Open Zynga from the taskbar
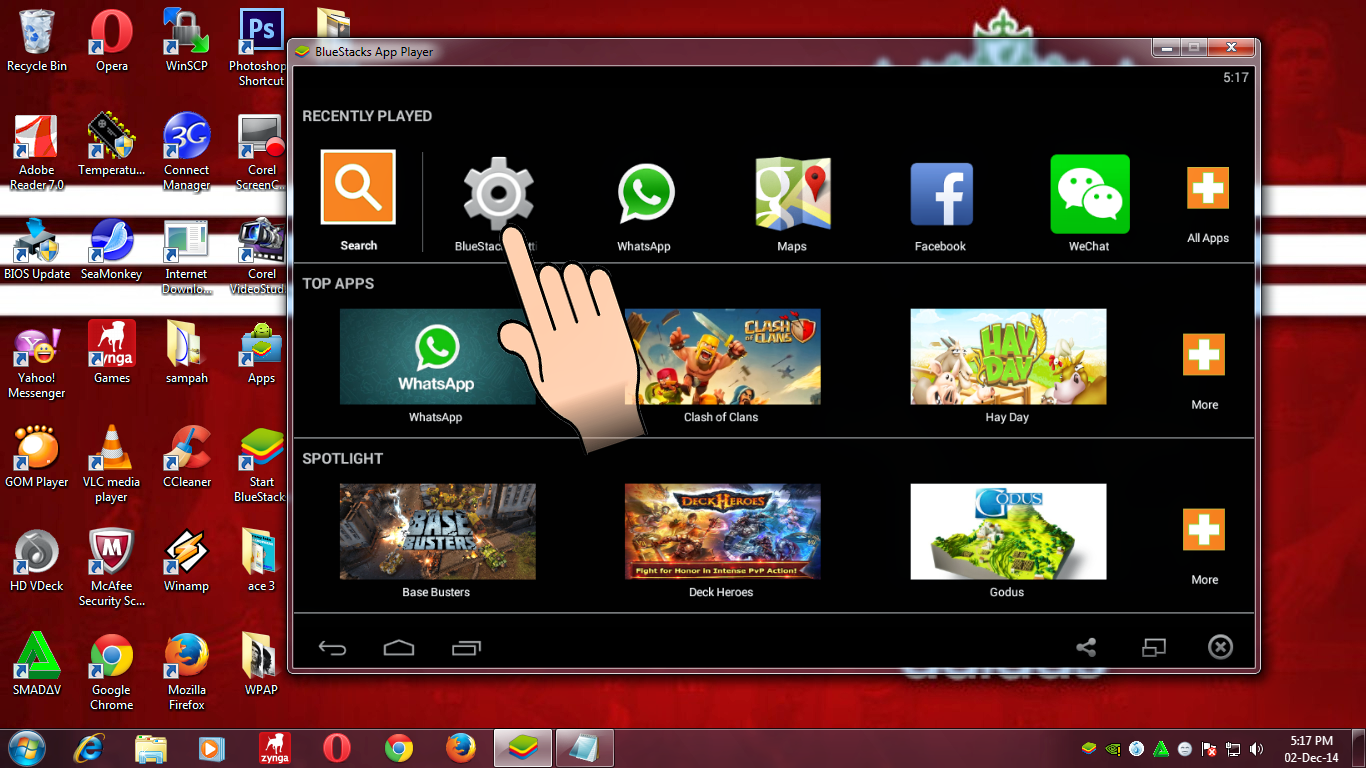Viewport: 1366px width, 768px height. pyautogui.click(x=275, y=748)
